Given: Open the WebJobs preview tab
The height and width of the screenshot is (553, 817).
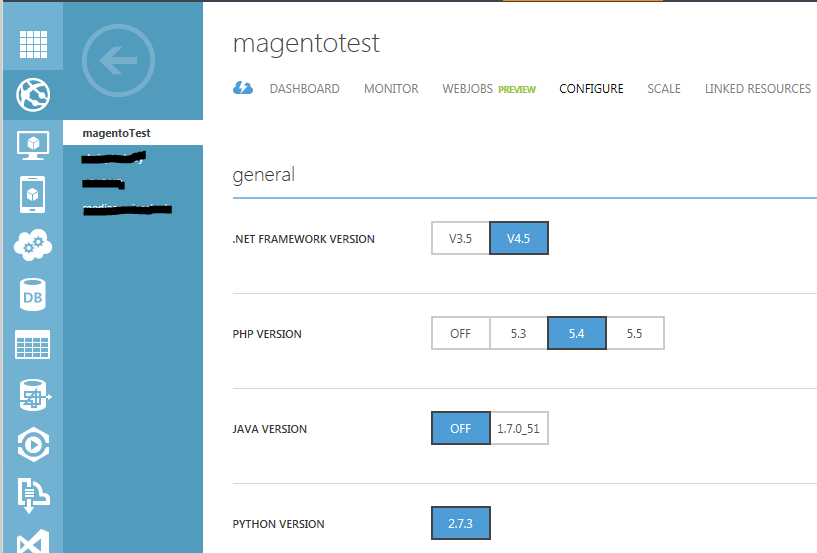Looking at the screenshot, I should [489, 89].
